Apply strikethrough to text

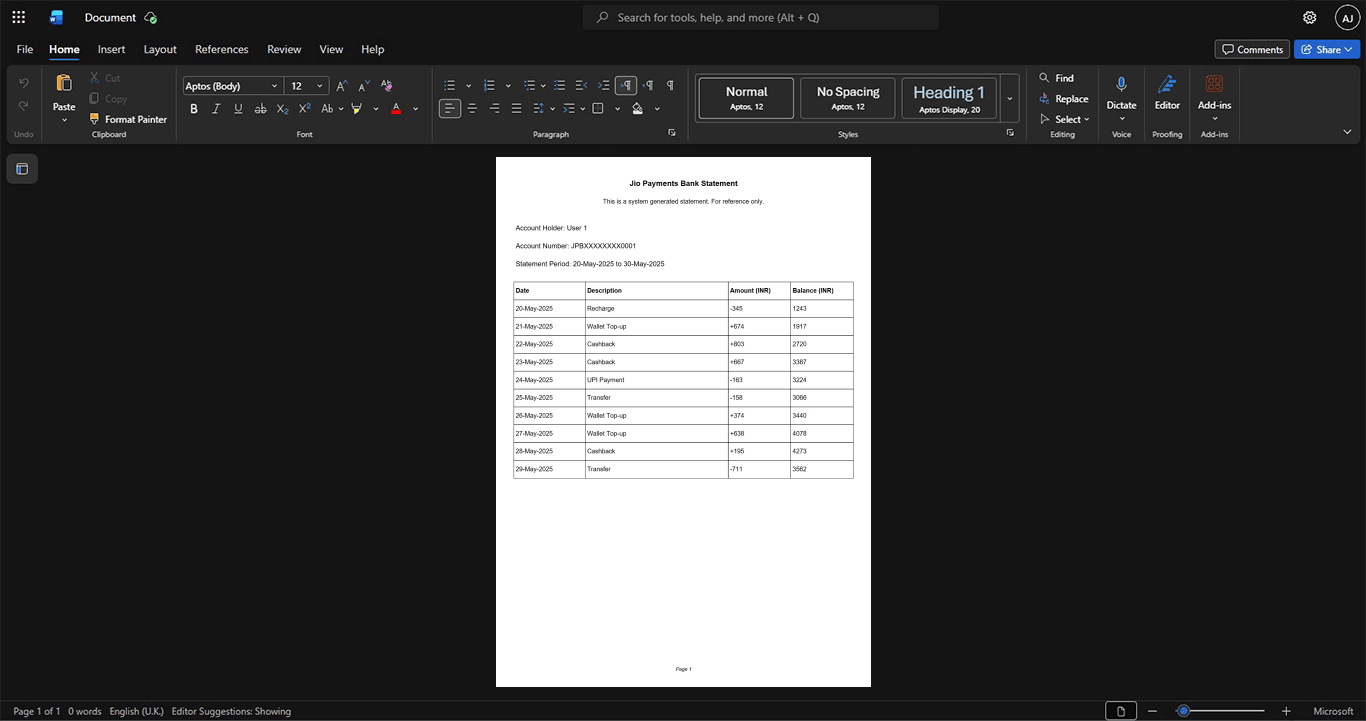260,109
